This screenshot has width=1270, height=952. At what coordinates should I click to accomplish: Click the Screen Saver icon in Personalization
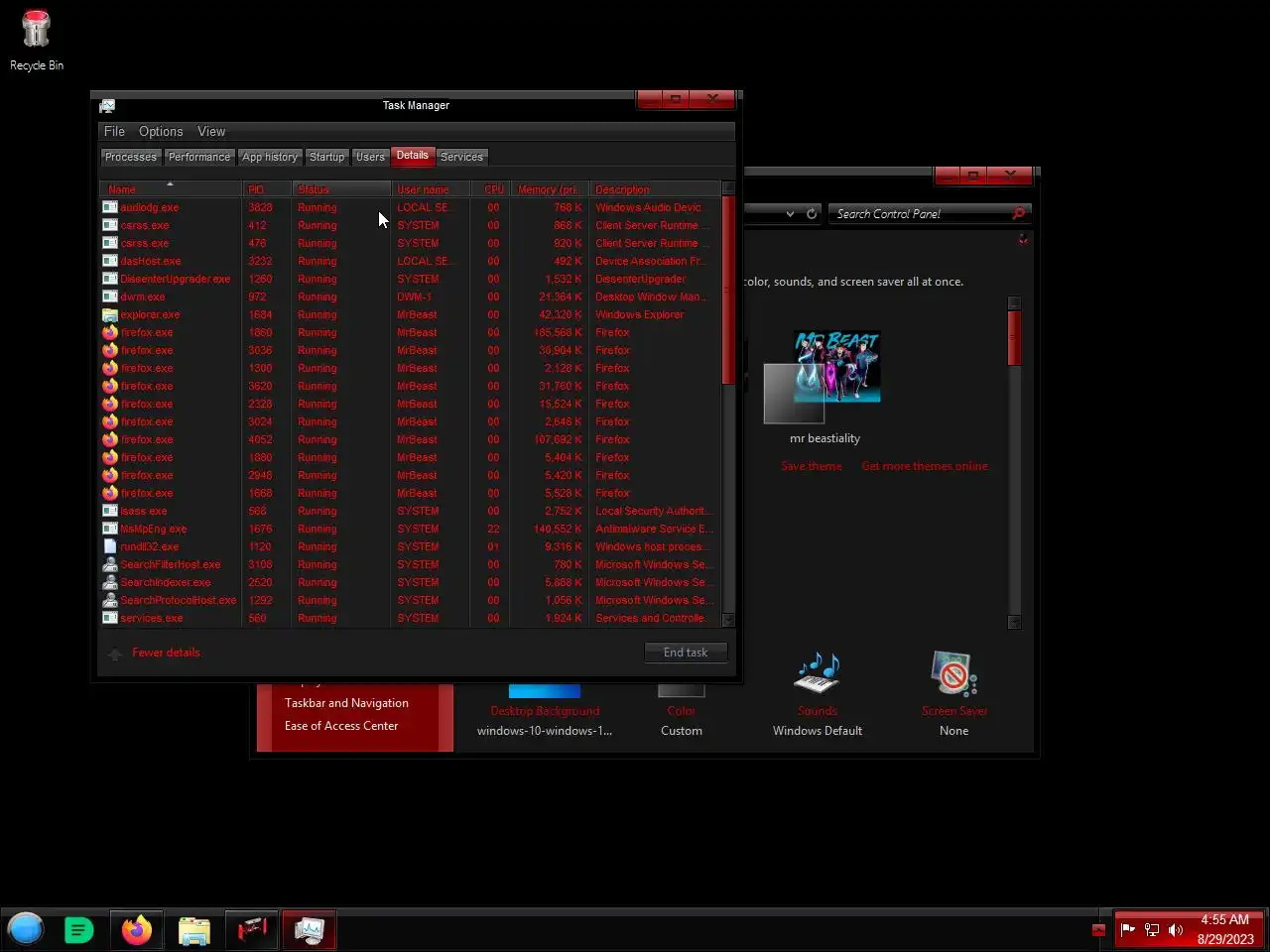coord(953,674)
